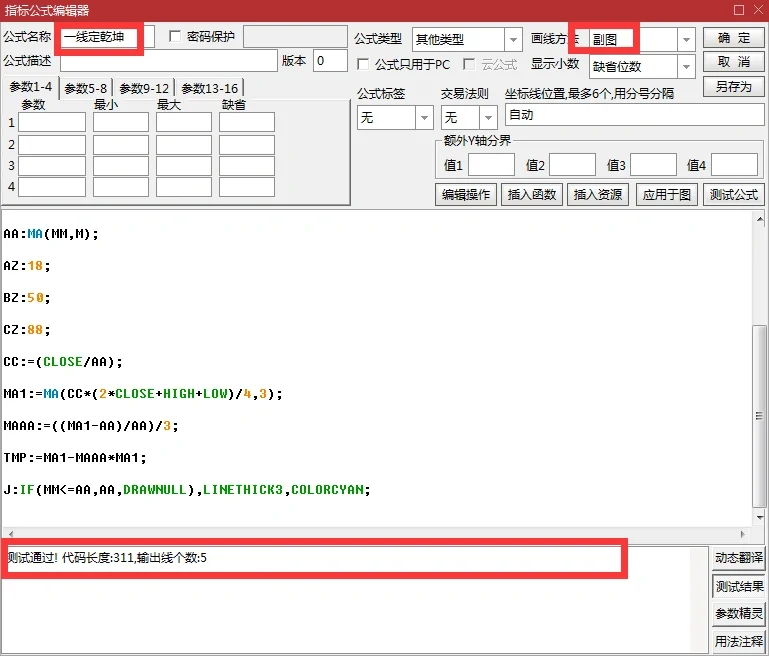Click the code line CC:=(CLOSE/AA);
The image size is (769, 656).
click(x=63, y=362)
